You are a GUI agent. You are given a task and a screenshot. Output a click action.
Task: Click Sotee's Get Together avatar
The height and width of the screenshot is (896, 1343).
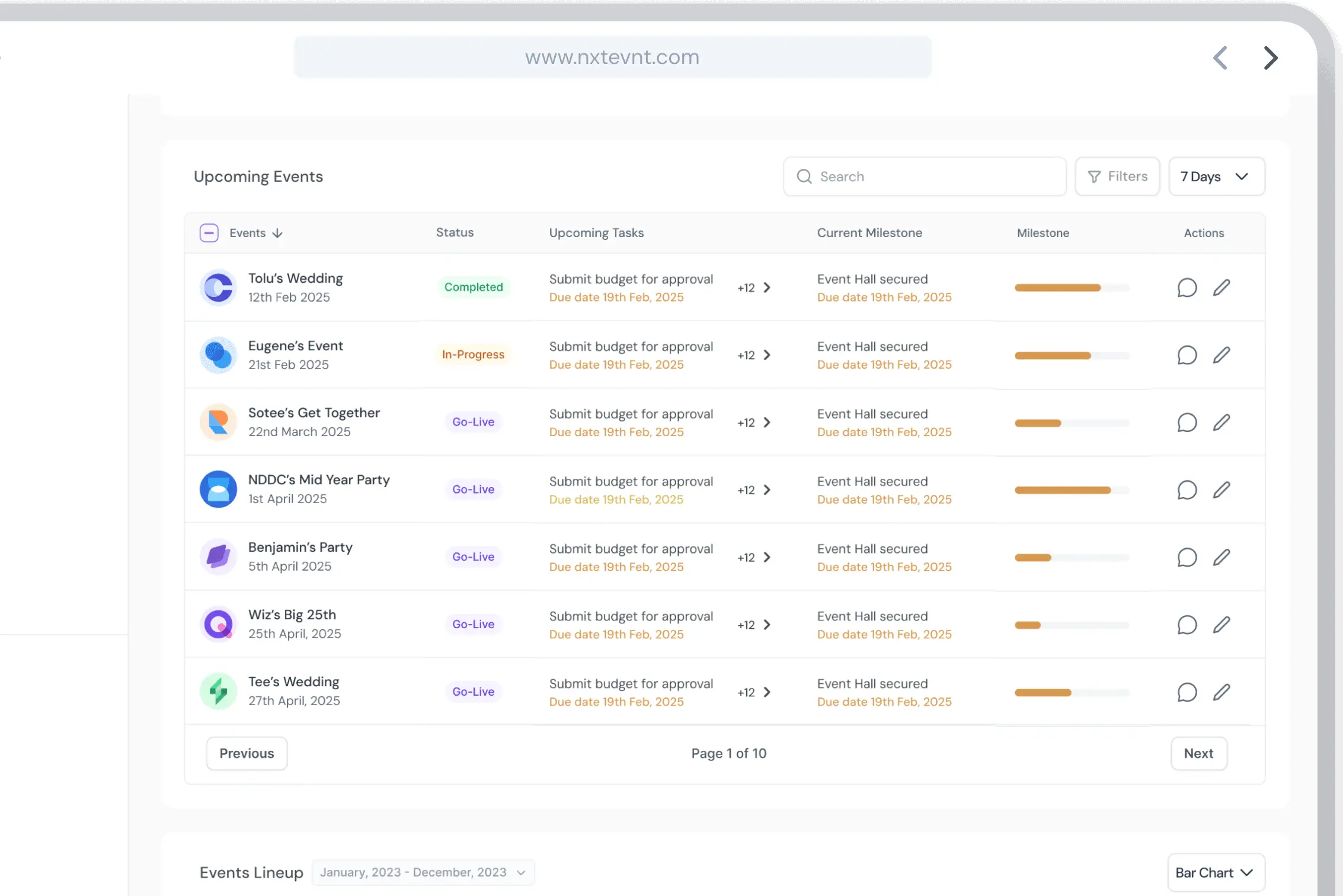218,423
